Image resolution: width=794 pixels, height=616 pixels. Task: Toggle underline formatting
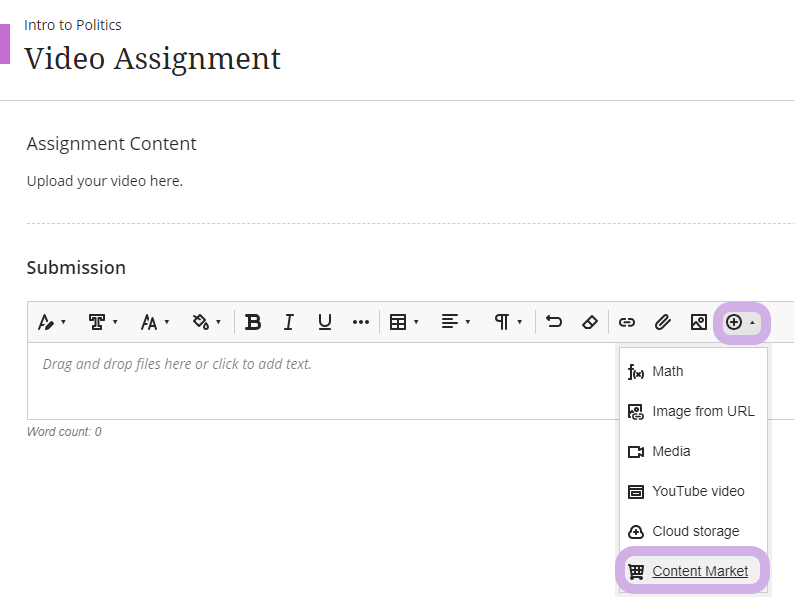[325, 322]
